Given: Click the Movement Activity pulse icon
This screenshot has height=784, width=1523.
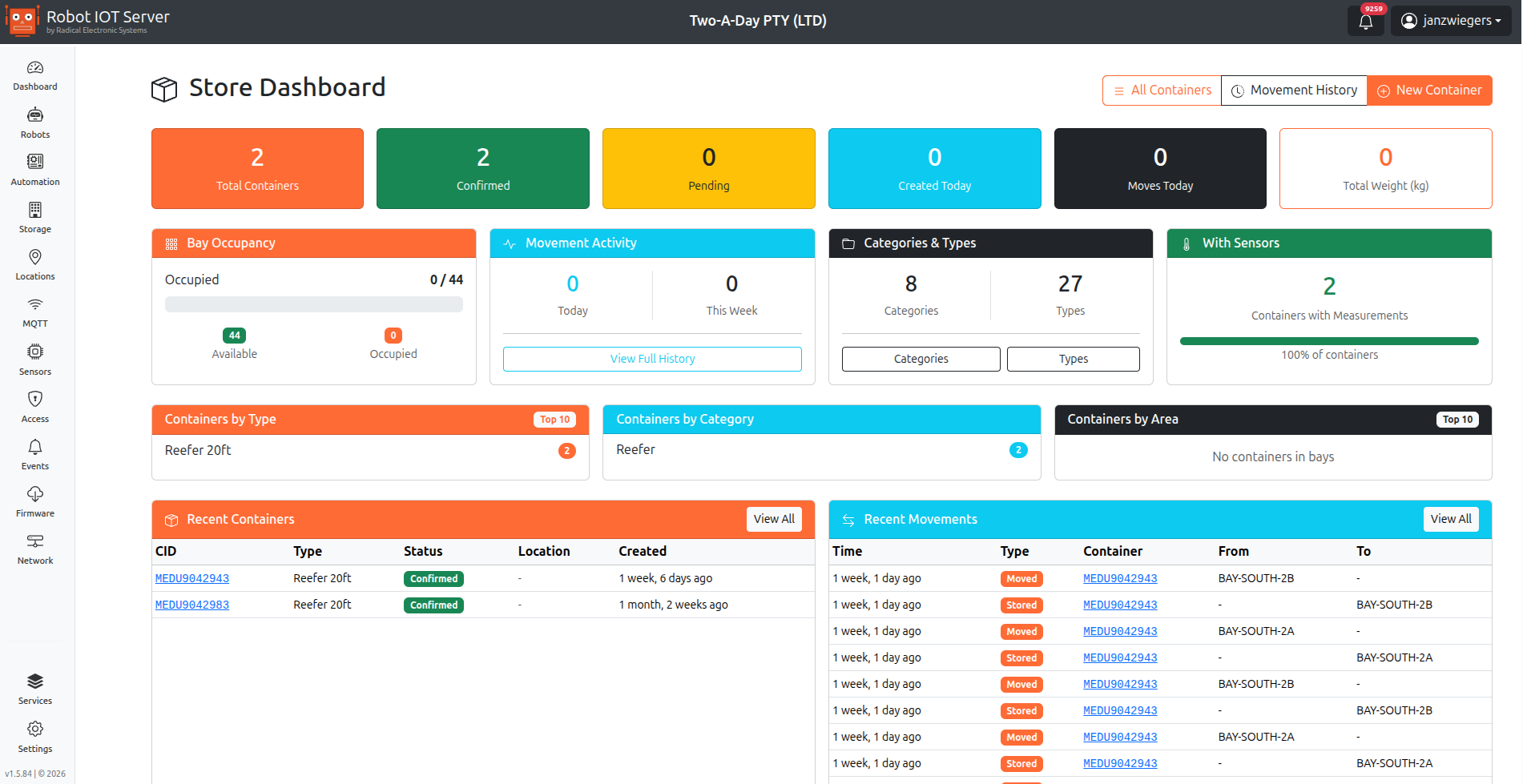Looking at the screenshot, I should click(510, 244).
